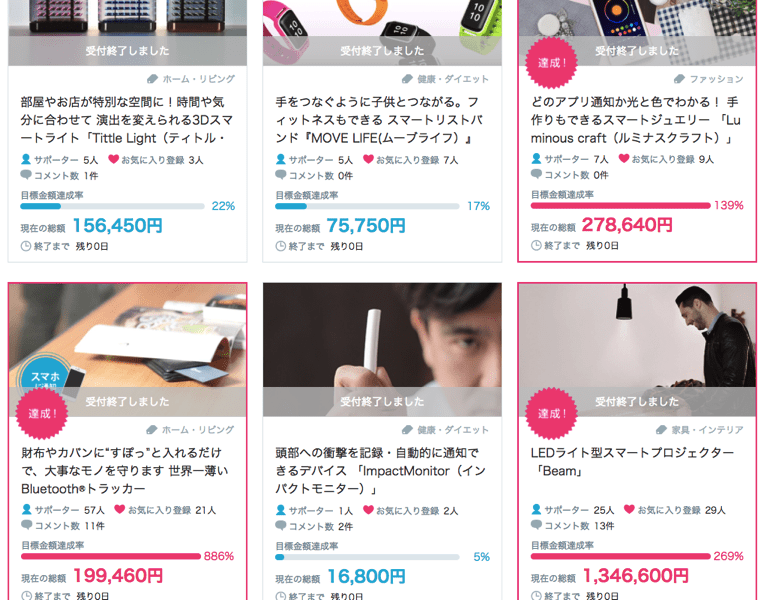Click the tag icon beside ホーム・リビング on Tittle Light card
The image size is (758, 600).
click(152, 79)
